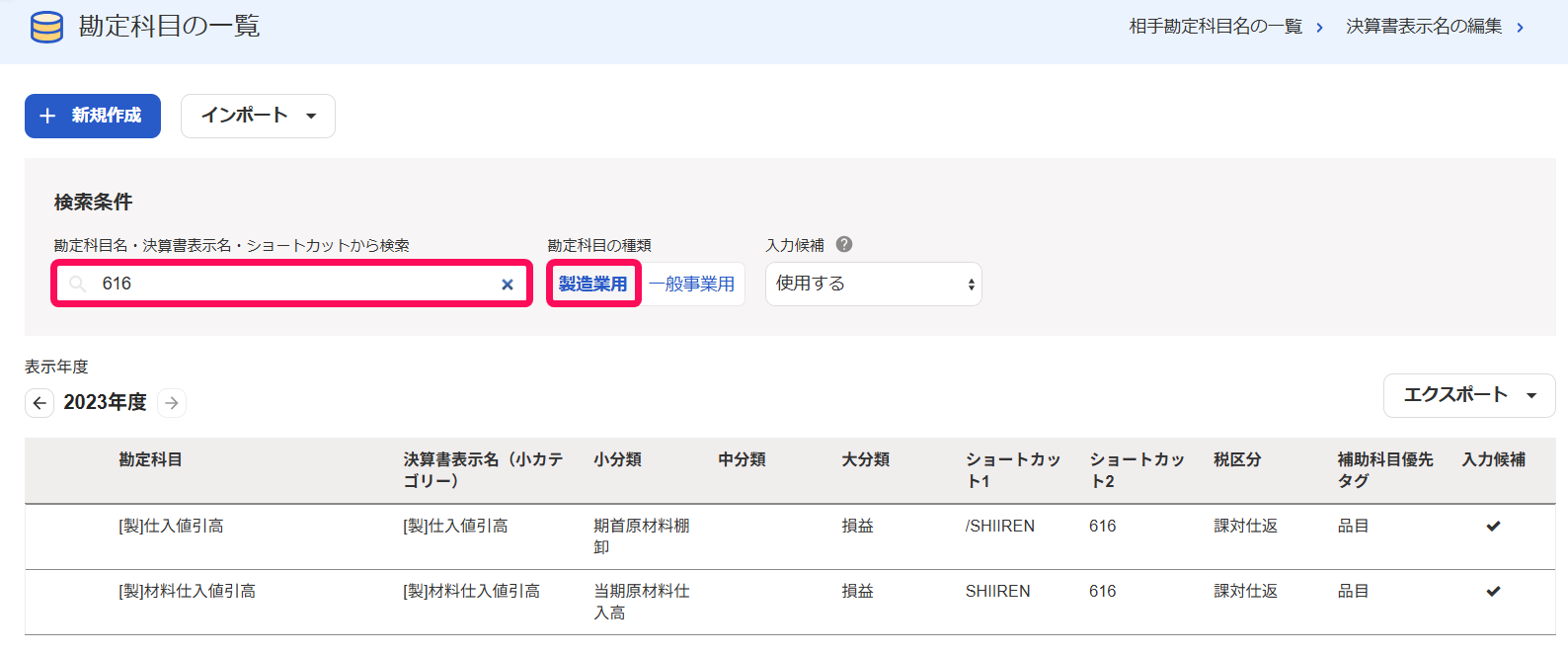
Task: Open the 使用する input candidate select
Action: point(874,285)
